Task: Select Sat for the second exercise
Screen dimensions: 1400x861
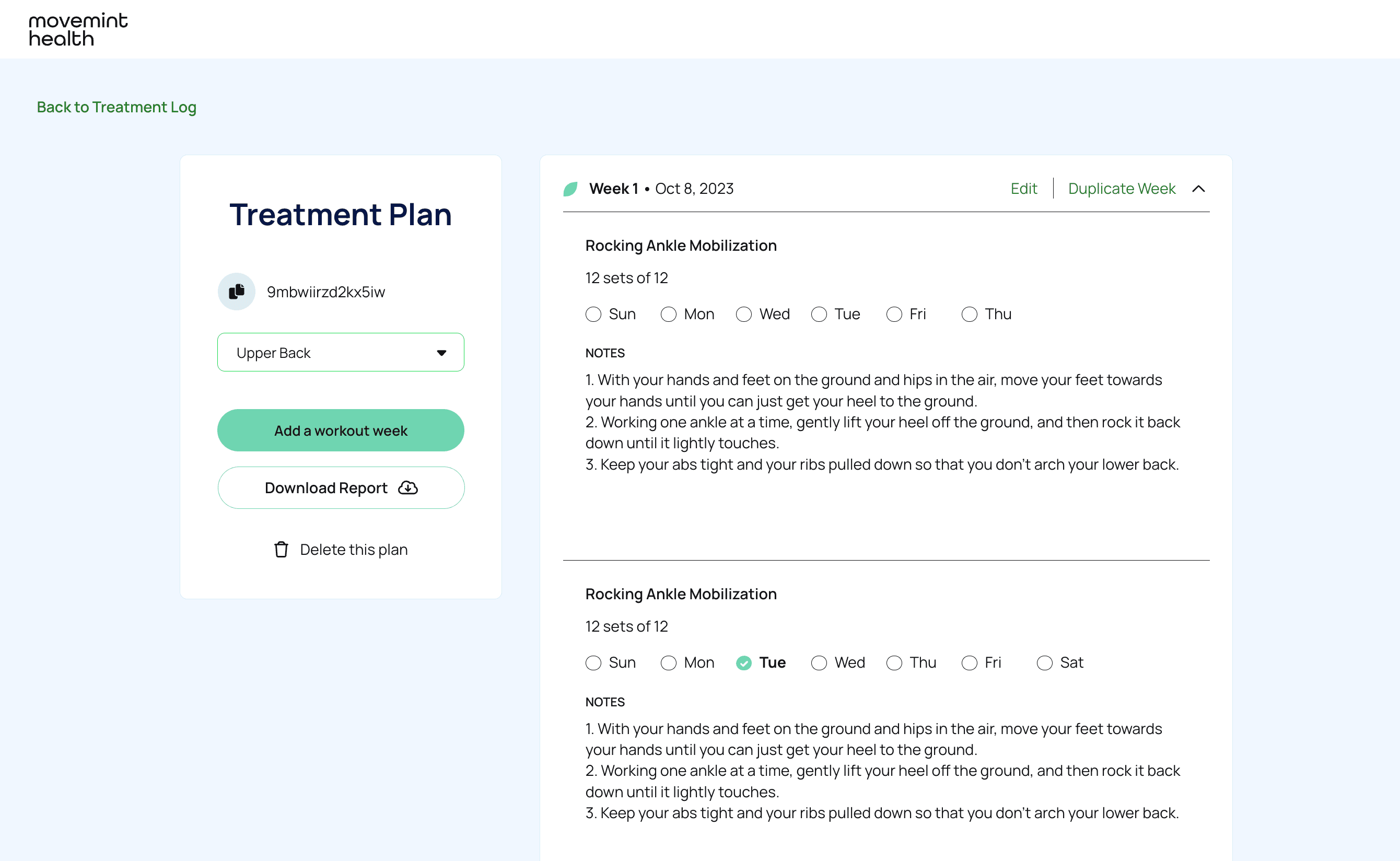Action: click(1044, 663)
